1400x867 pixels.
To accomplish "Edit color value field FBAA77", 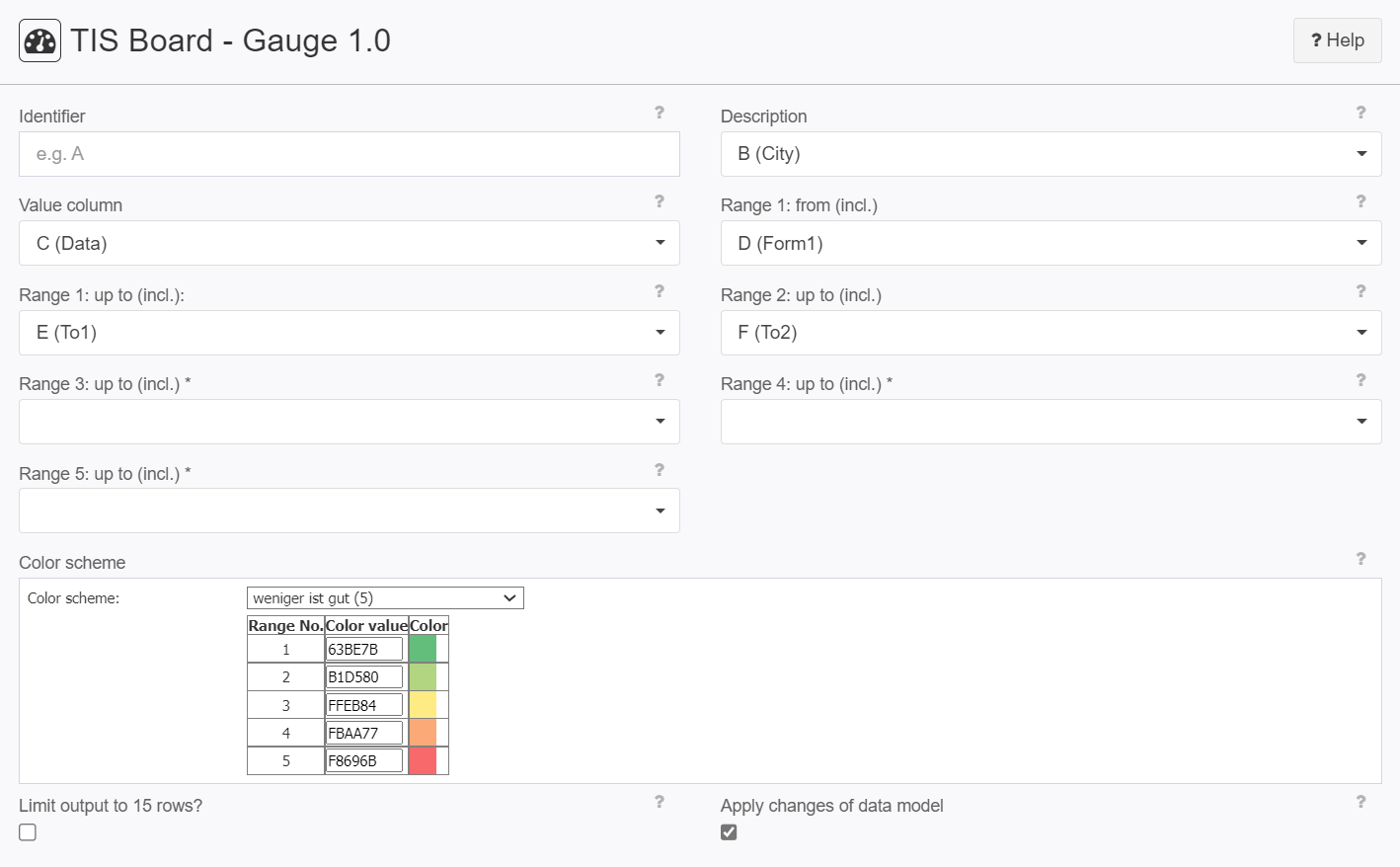I will point(364,733).
